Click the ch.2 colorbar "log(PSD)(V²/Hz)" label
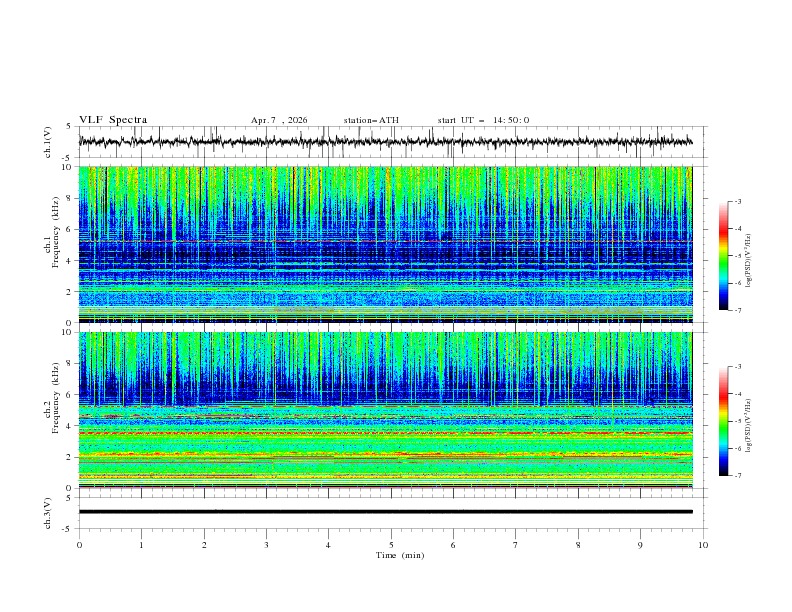 coord(749,426)
